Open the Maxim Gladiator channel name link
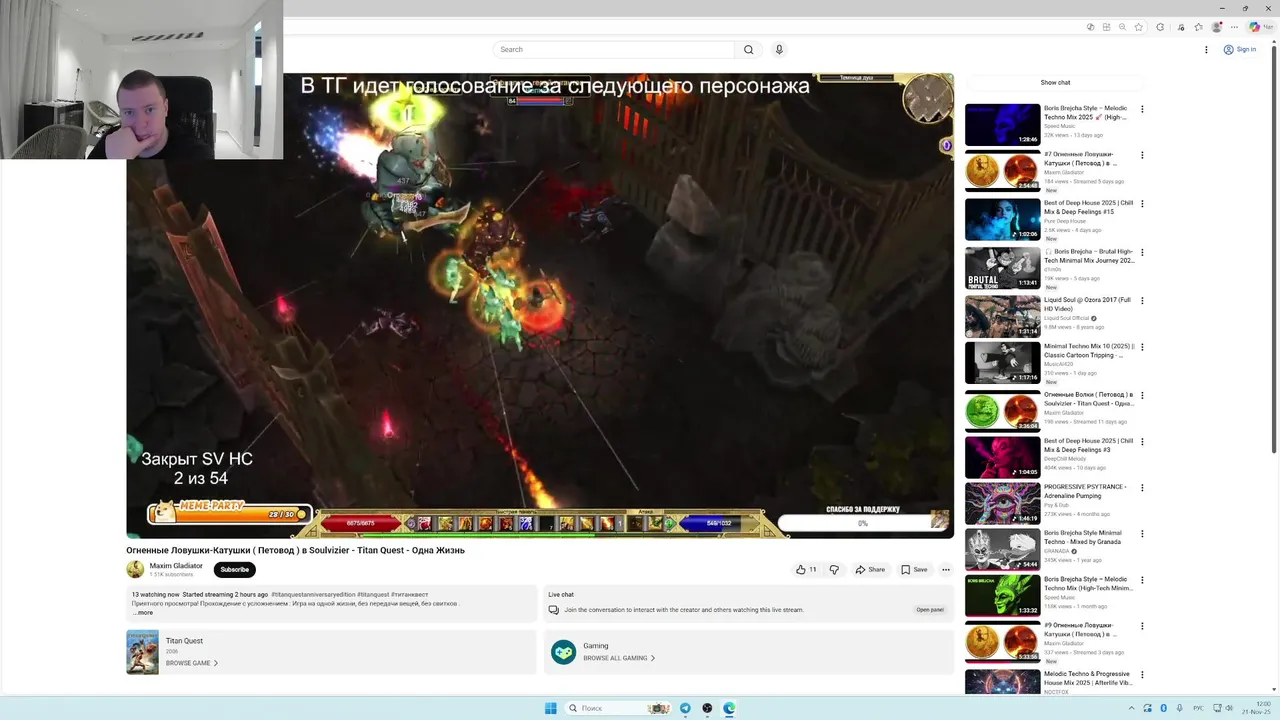 coord(176,565)
